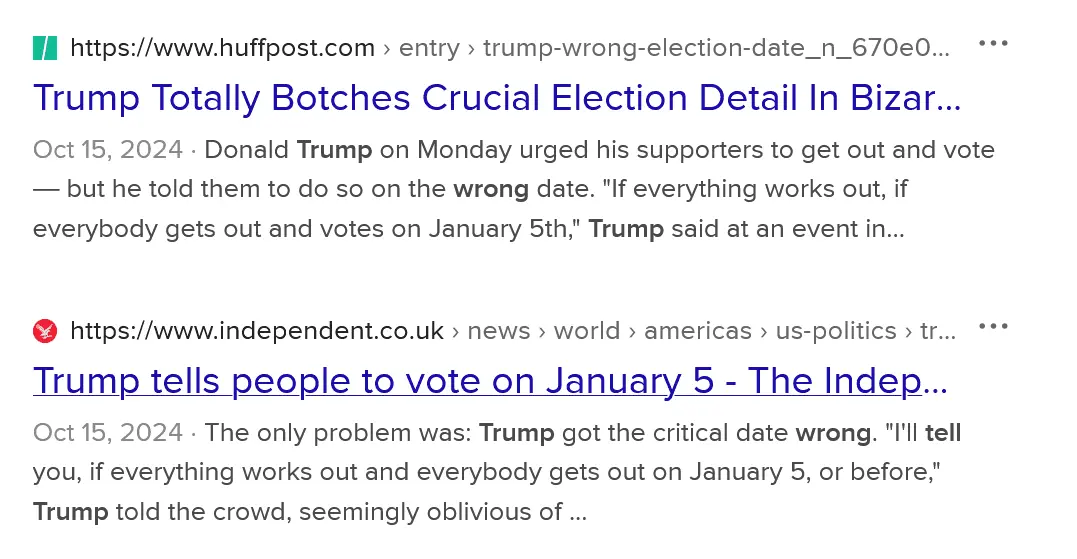Click the https://www.independent.co.uk URL
1077x559 pixels.
click(257, 331)
